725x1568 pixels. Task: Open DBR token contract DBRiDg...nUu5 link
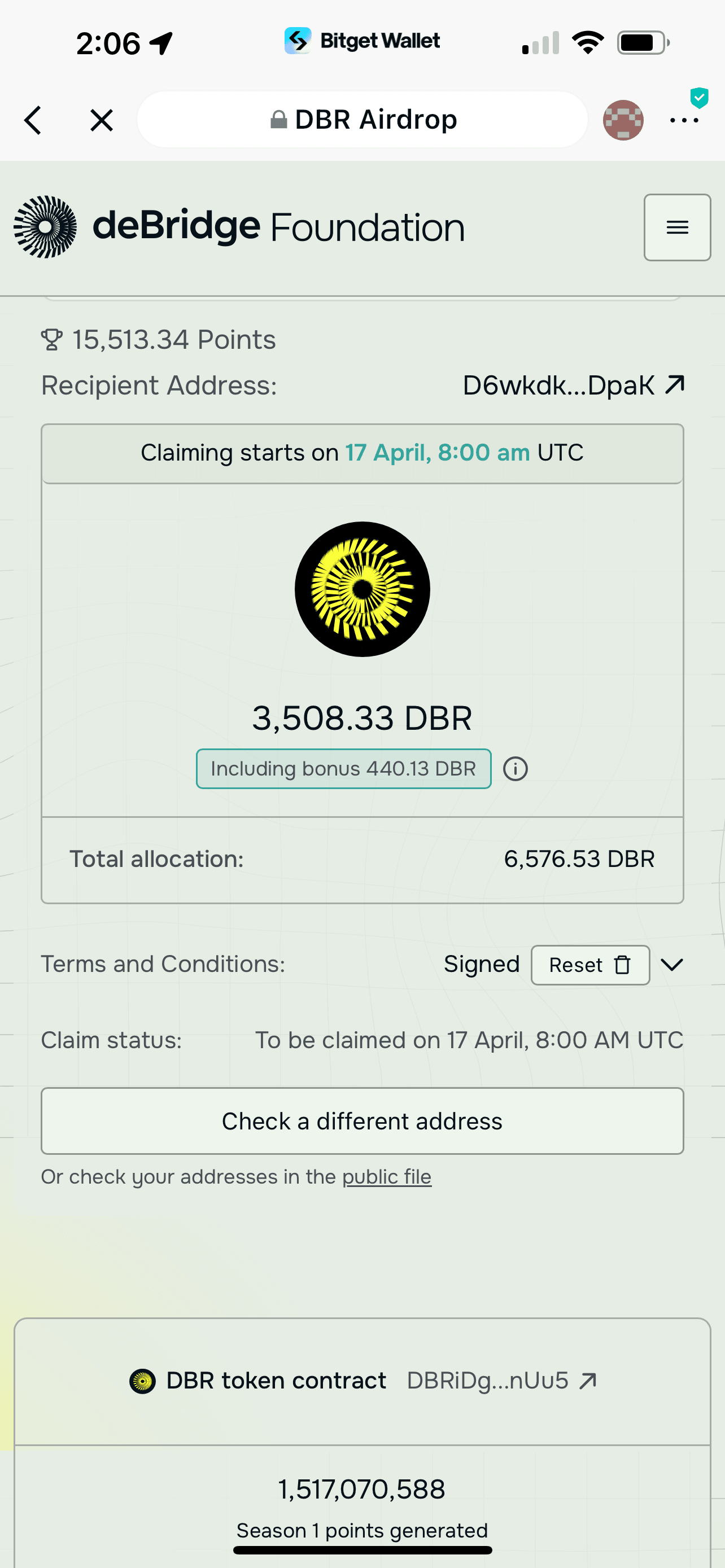(488, 1381)
